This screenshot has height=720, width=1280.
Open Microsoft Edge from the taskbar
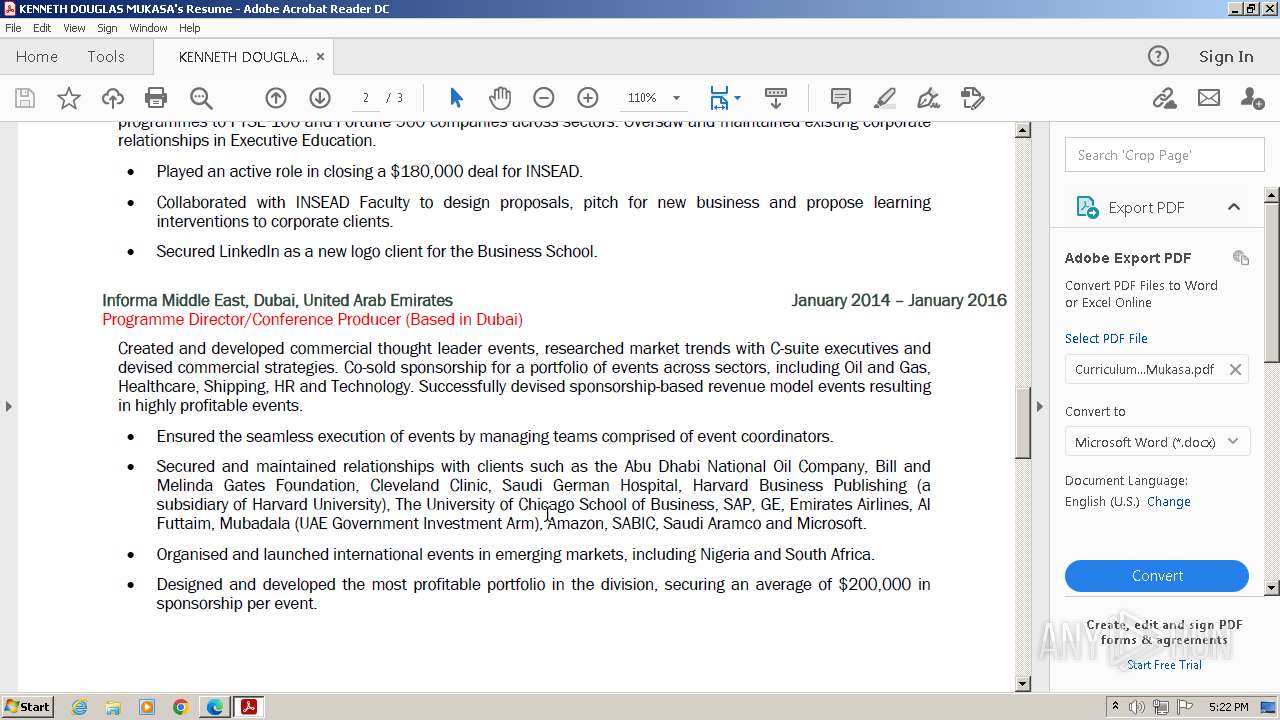[215, 707]
